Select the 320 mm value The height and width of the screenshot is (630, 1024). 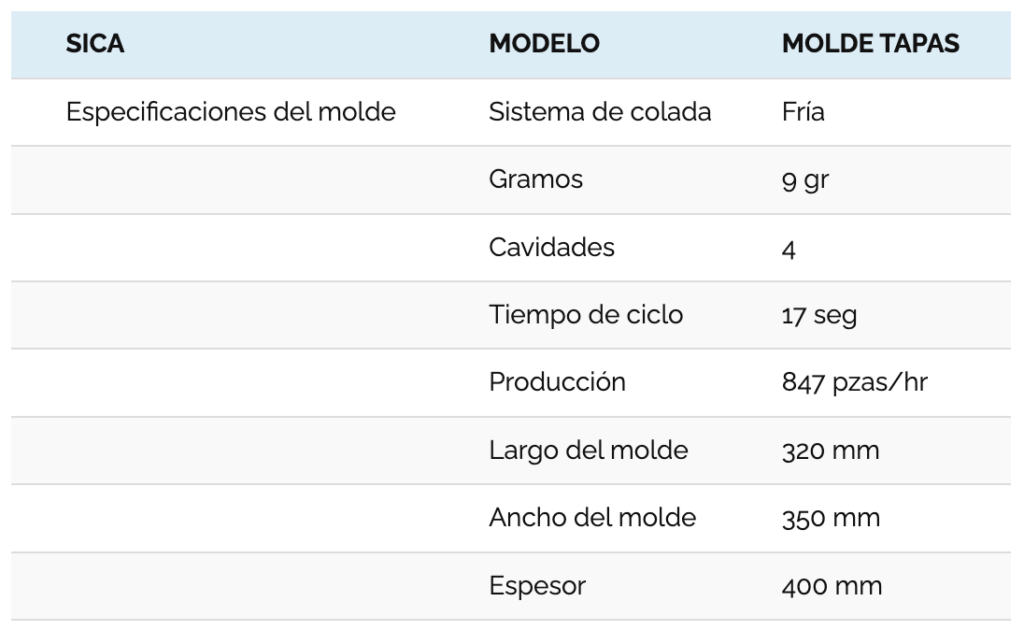coord(830,451)
